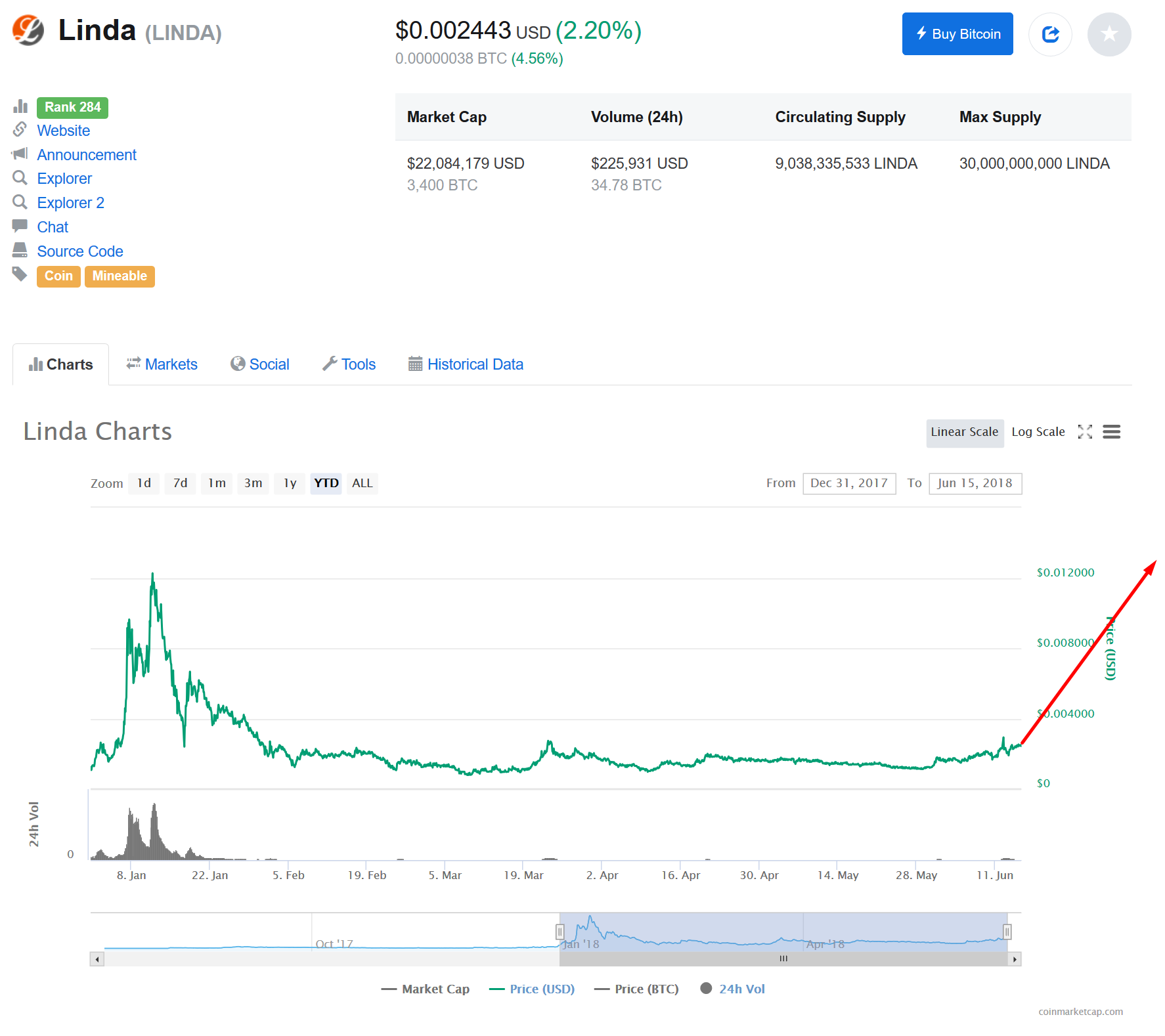Open the chart hamburger context menu
1165x1036 pixels.
(1111, 432)
